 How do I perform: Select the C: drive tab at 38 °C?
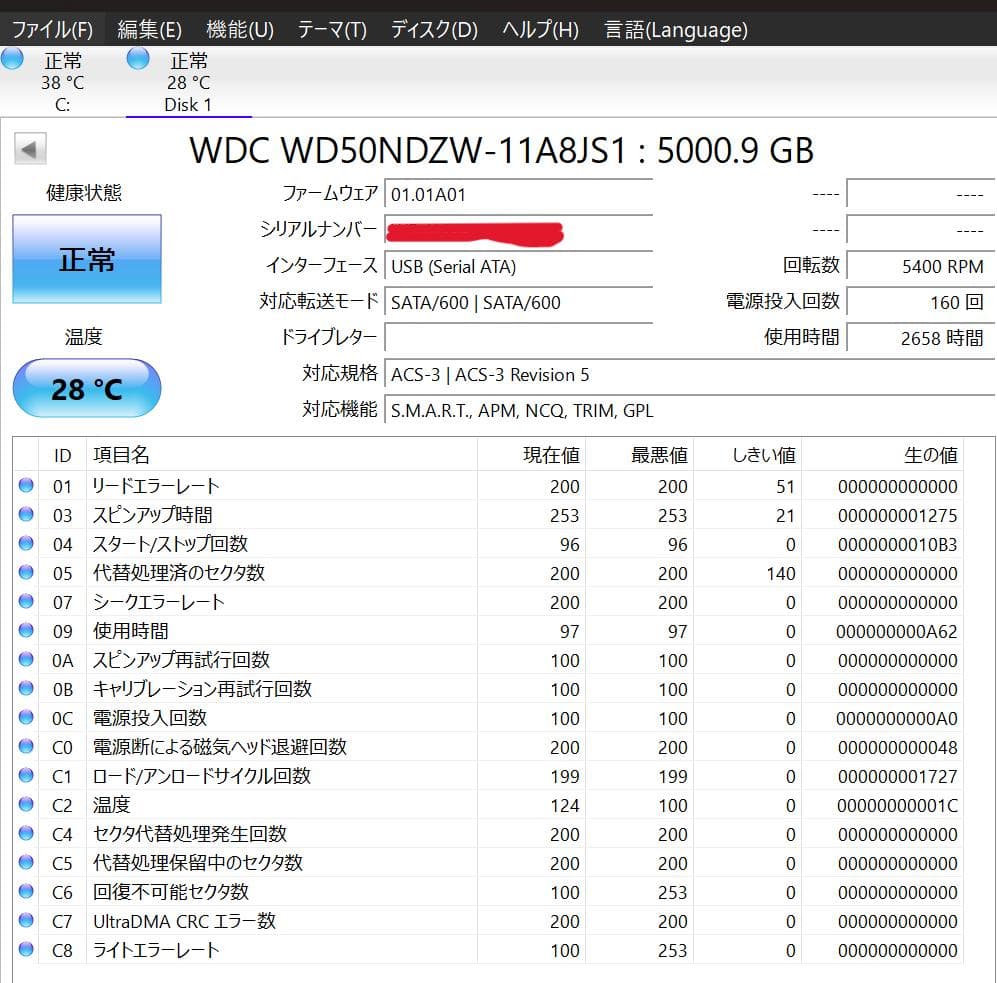tap(62, 83)
